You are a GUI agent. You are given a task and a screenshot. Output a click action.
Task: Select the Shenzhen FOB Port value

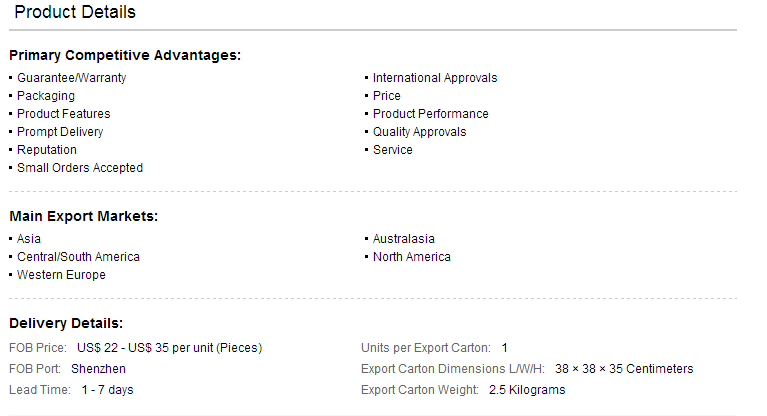point(98,369)
